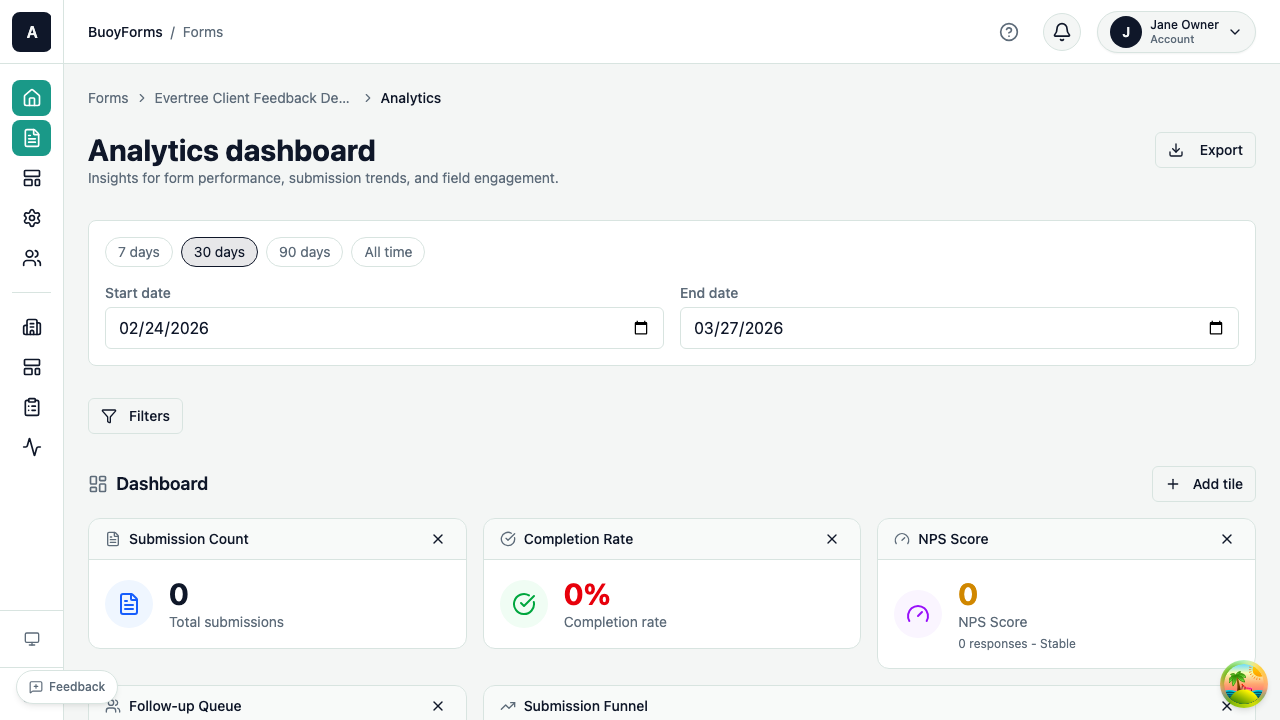1280x720 pixels.
Task: Open the activity pulse icon in the sidebar
Action: pos(31,447)
